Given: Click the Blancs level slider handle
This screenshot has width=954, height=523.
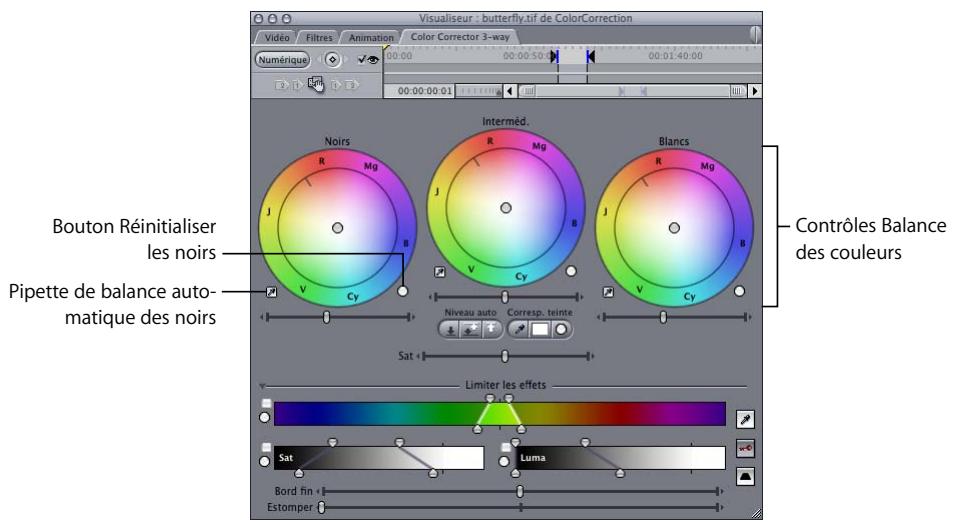Looking at the screenshot, I should coord(663,317).
